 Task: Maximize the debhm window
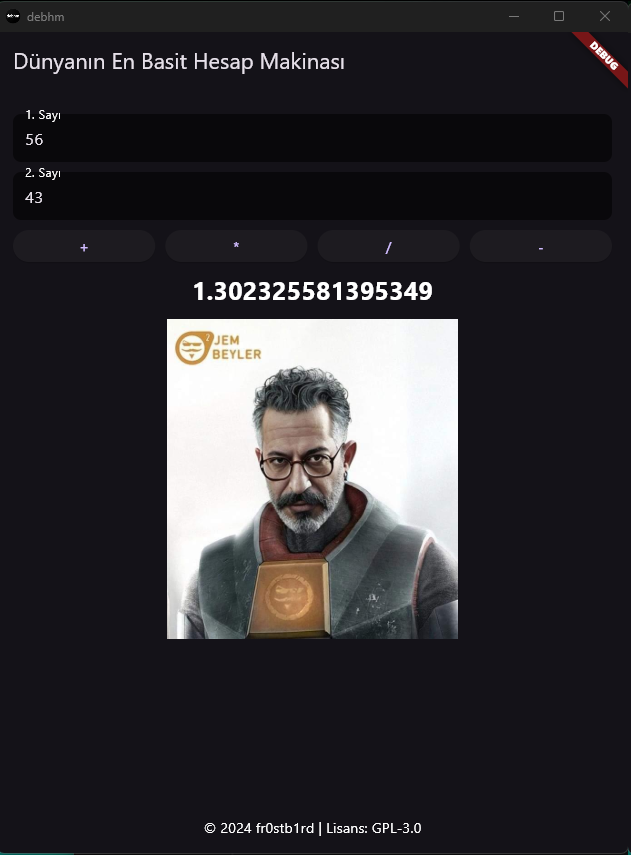coord(559,16)
